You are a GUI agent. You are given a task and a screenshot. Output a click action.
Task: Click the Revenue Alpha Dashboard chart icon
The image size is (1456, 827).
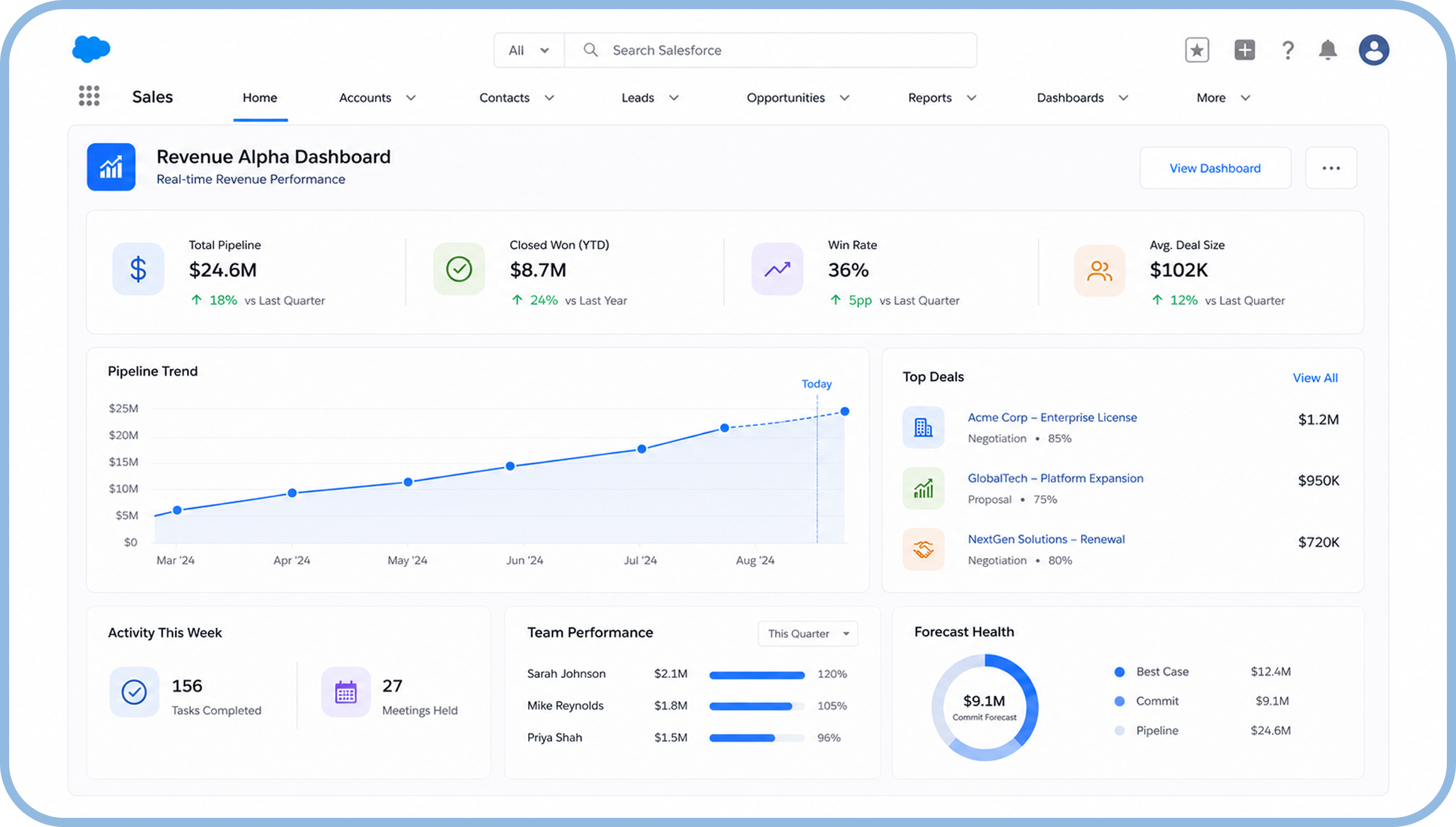111,167
